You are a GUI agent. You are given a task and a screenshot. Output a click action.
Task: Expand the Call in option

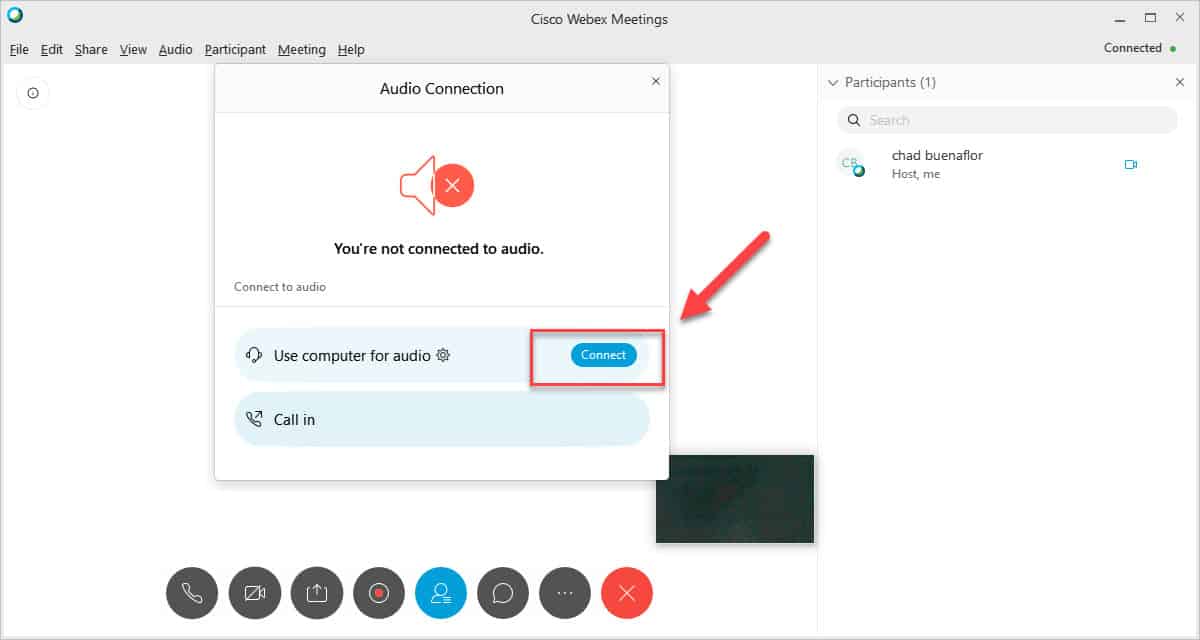click(442, 419)
